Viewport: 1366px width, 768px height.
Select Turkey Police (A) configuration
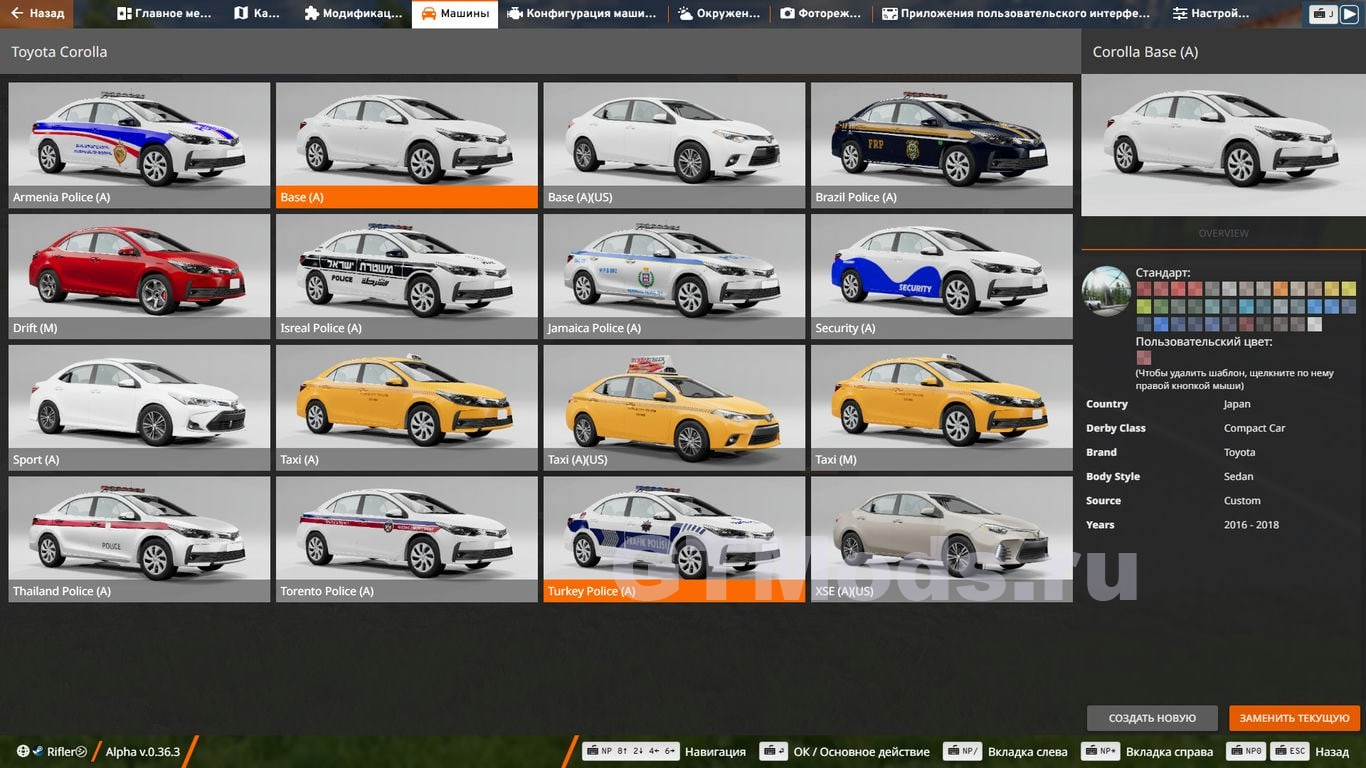pyautogui.click(x=674, y=539)
